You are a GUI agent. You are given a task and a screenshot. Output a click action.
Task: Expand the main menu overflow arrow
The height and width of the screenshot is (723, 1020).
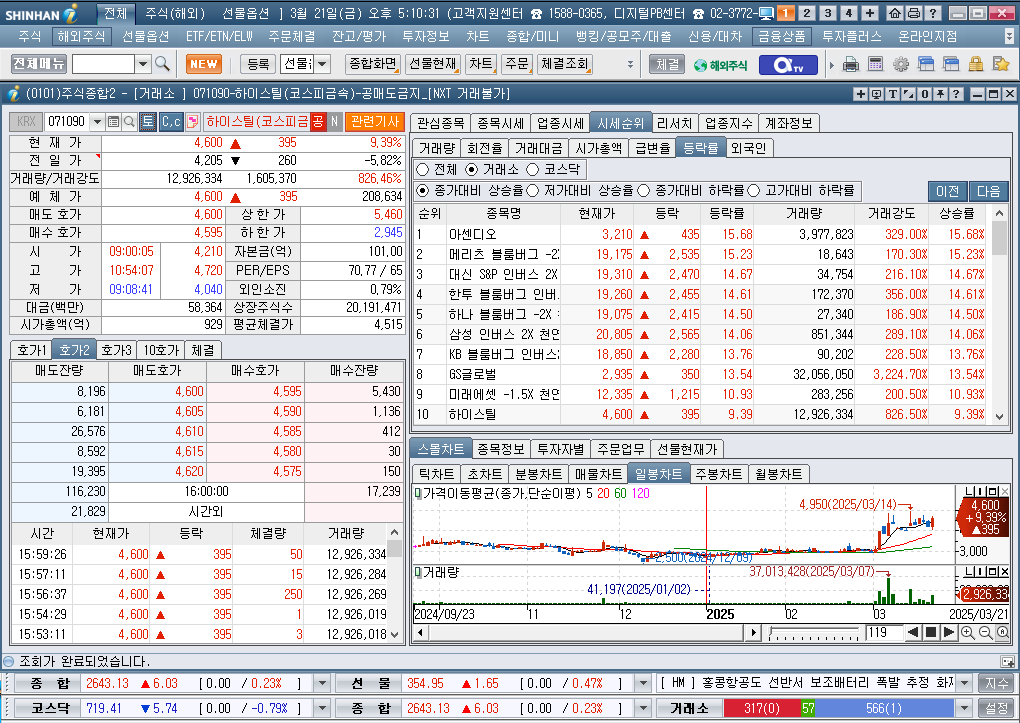click(x=1009, y=36)
